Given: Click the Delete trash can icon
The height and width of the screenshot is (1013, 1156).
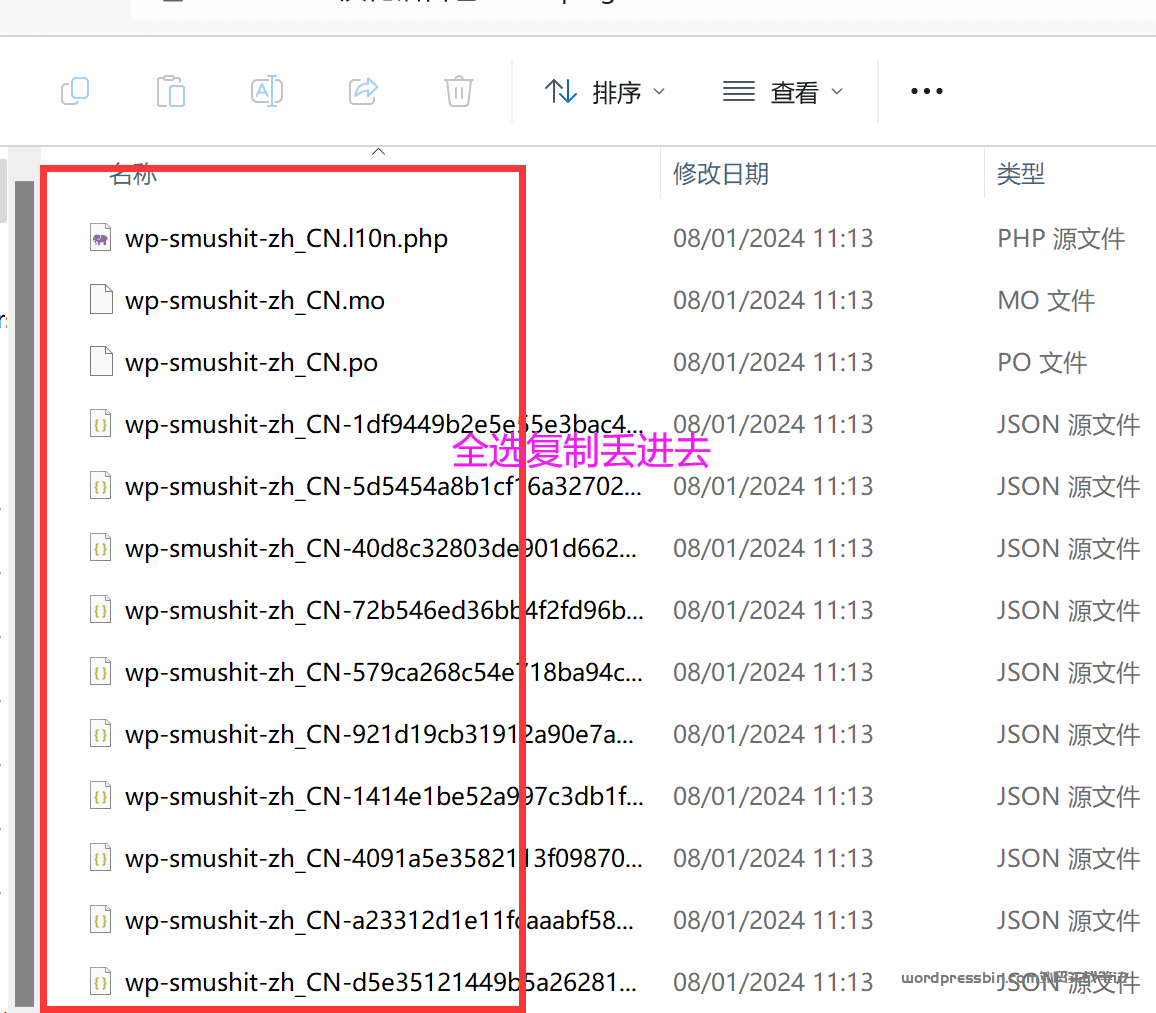Looking at the screenshot, I should [458, 92].
